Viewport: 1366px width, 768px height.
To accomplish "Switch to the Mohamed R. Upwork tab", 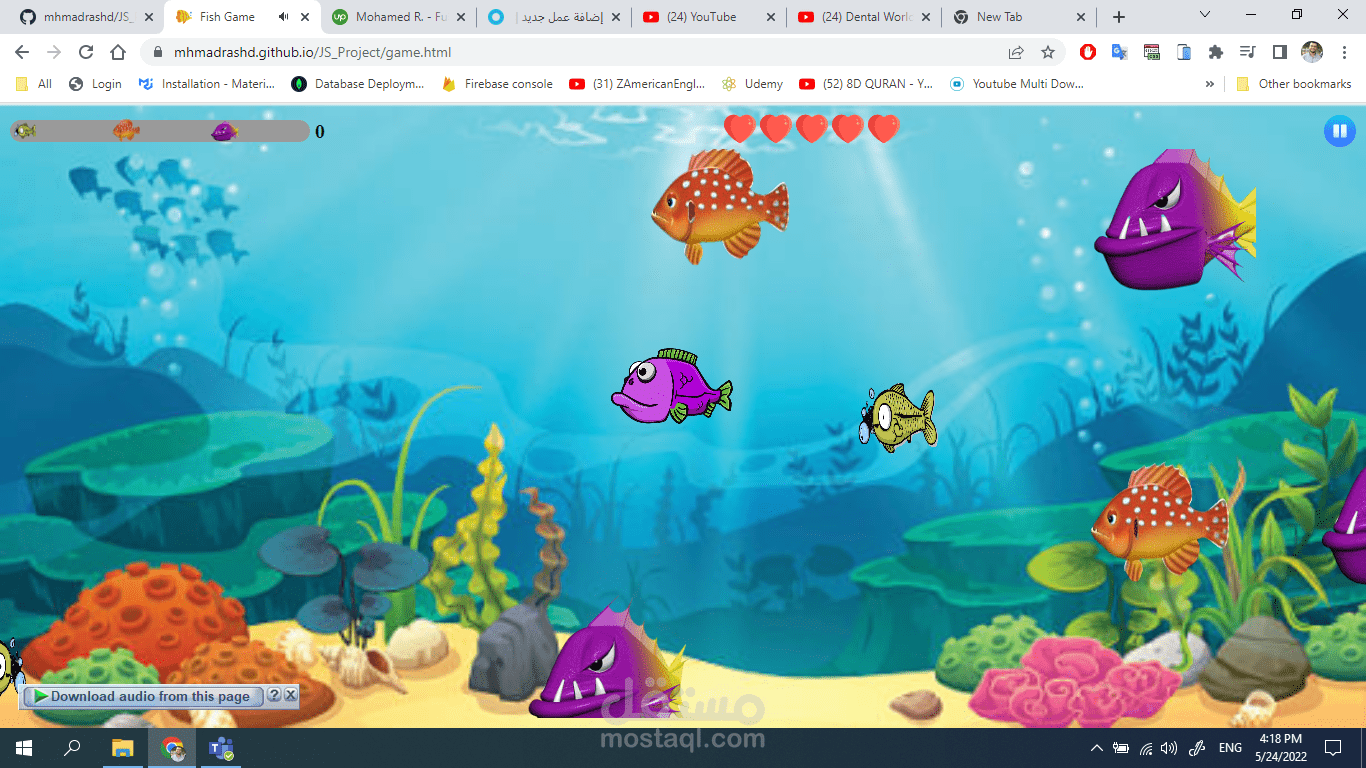I will pyautogui.click(x=398, y=17).
